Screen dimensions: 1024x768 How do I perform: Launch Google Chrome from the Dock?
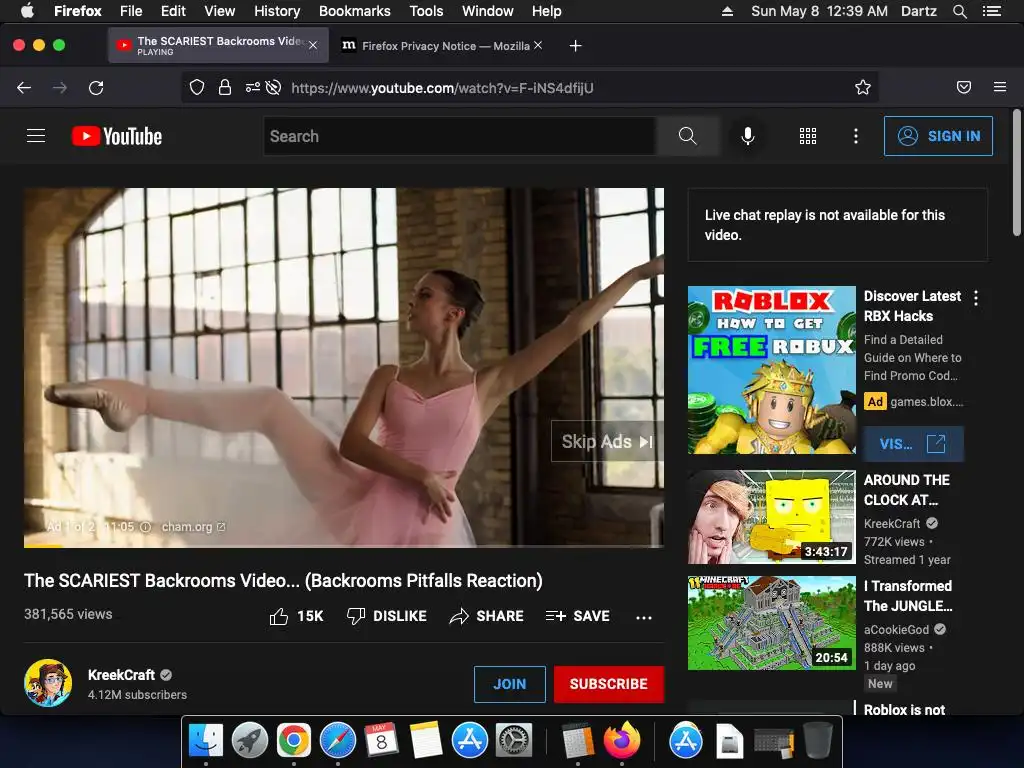pyautogui.click(x=293, y=741)
